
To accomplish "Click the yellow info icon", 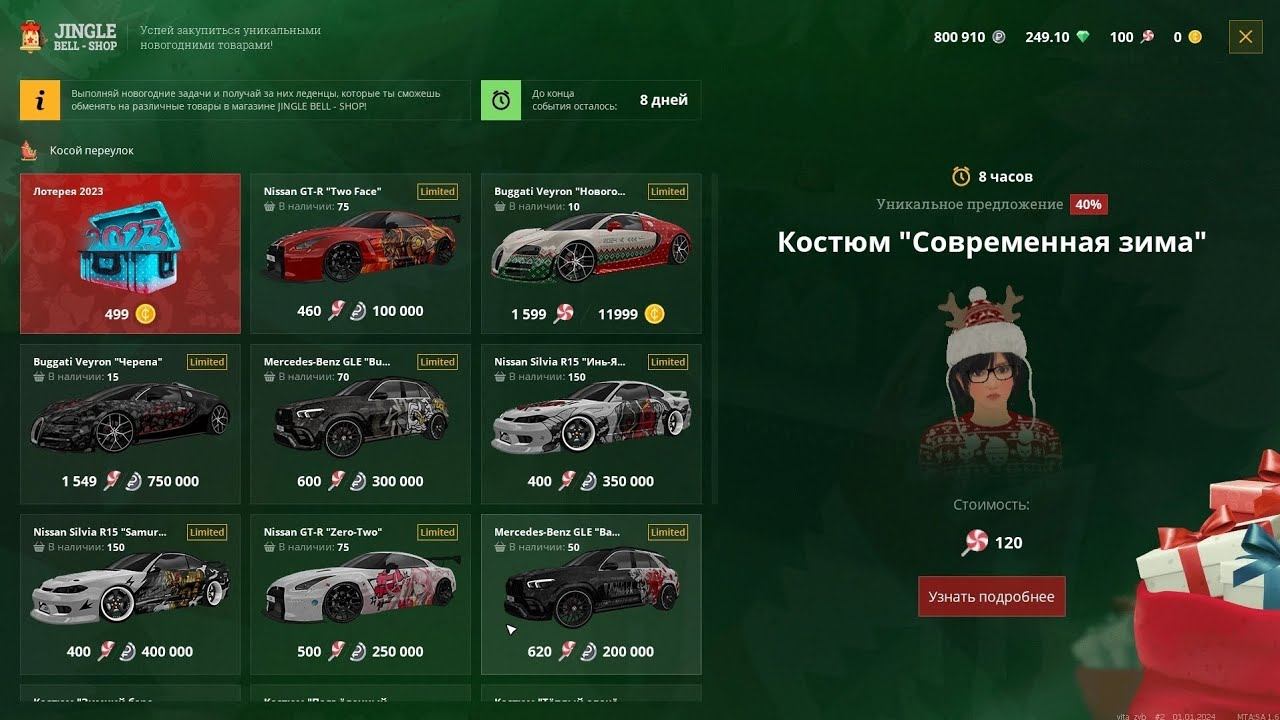I will click(40, 100).
